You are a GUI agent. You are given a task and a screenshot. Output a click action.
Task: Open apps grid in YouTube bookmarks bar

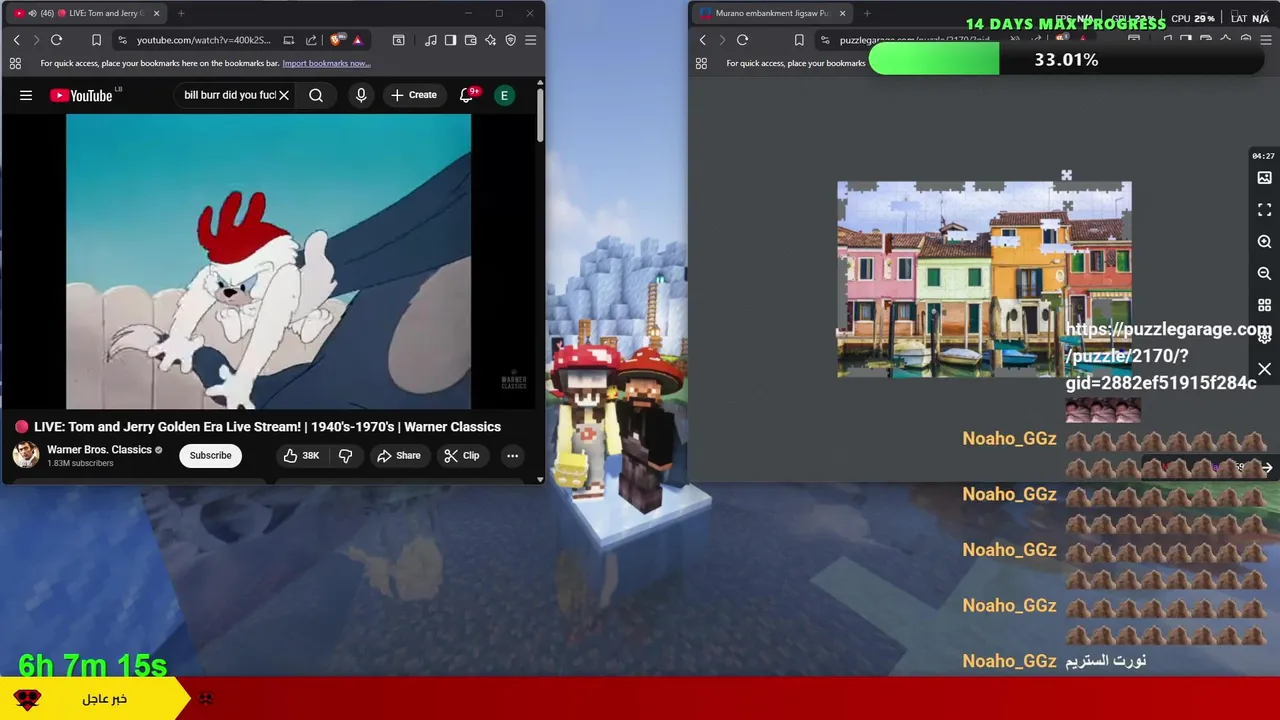click(x=15, y=63)
